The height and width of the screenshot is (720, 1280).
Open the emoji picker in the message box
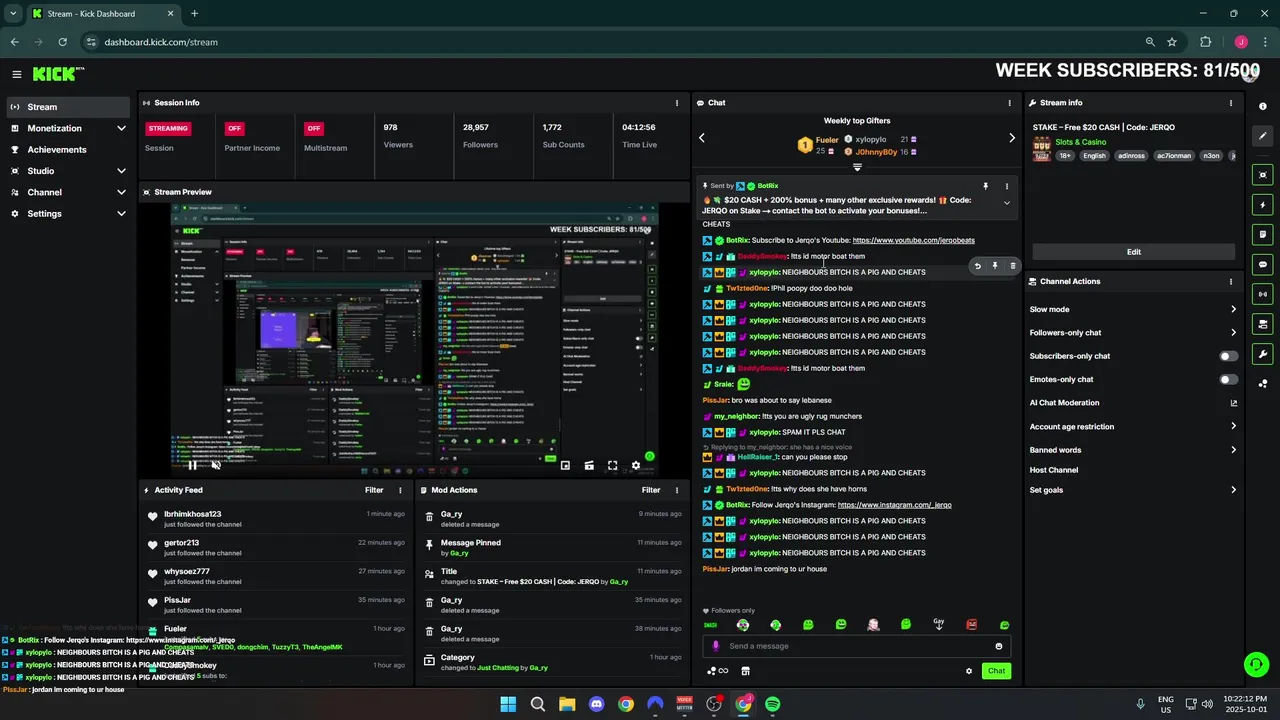[x=998, y=646]
